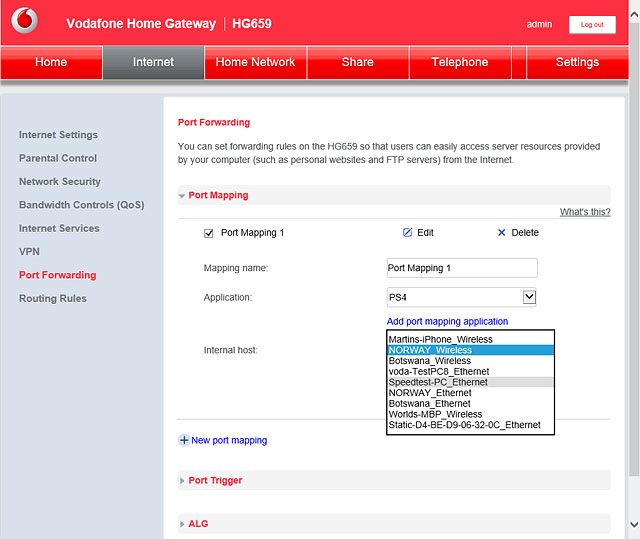Open the Telephone tab
This screenshot has height=539, width=640.
[x=460, y=62]
